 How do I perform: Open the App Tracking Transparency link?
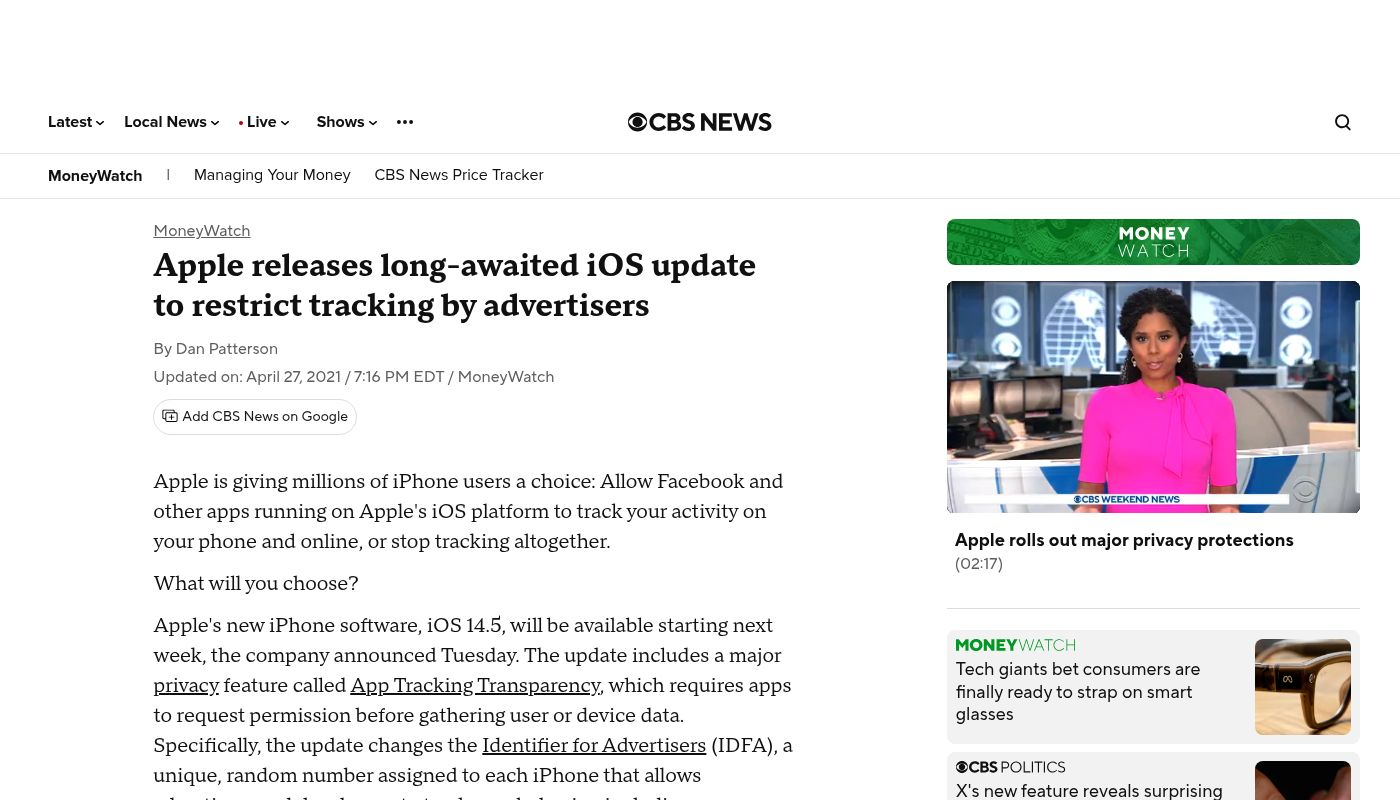(x=475, y=686)
